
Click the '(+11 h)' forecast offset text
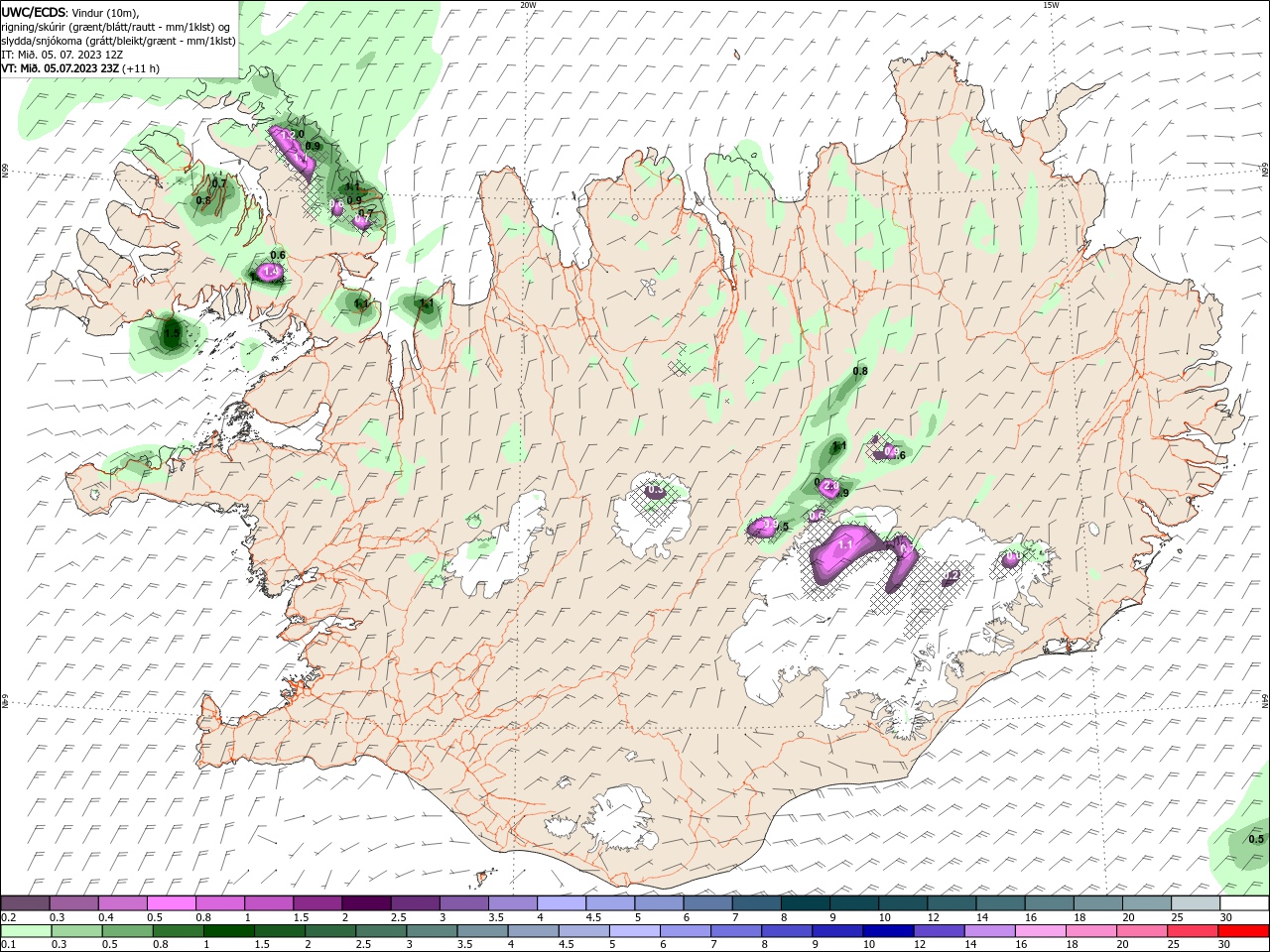(x=142, y=68)
